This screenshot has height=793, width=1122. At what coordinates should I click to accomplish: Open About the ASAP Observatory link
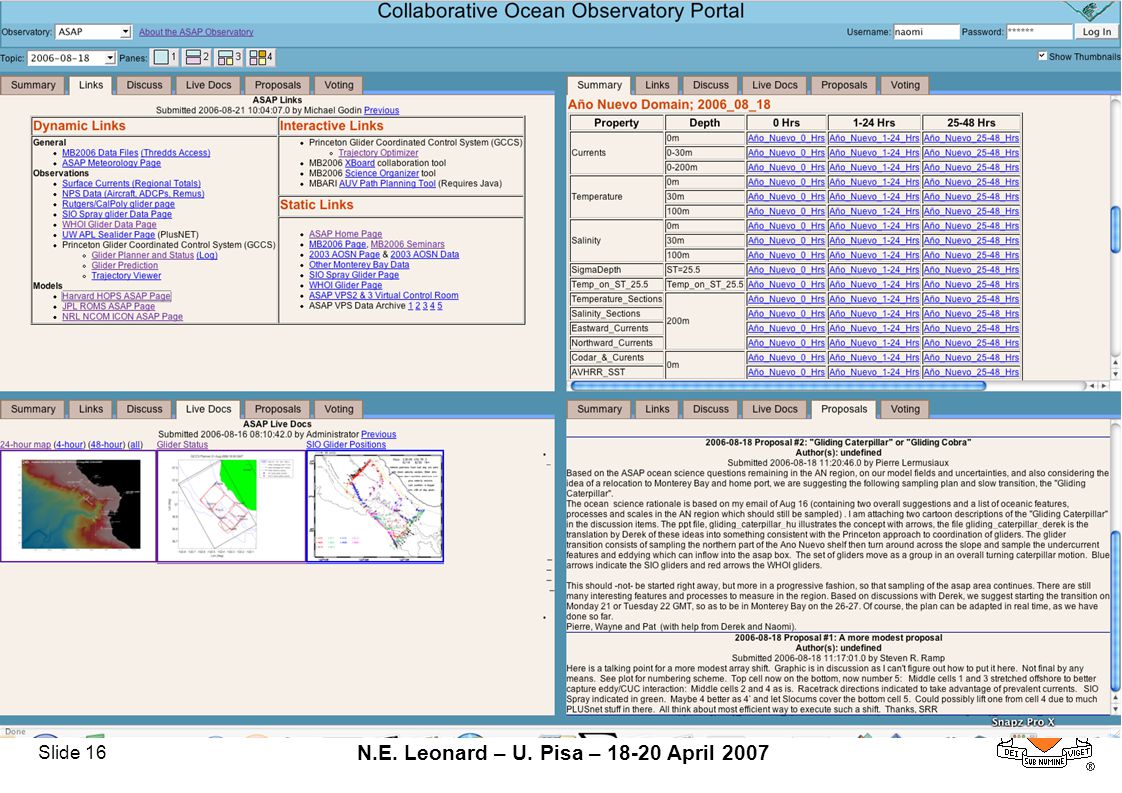point(196,32)
